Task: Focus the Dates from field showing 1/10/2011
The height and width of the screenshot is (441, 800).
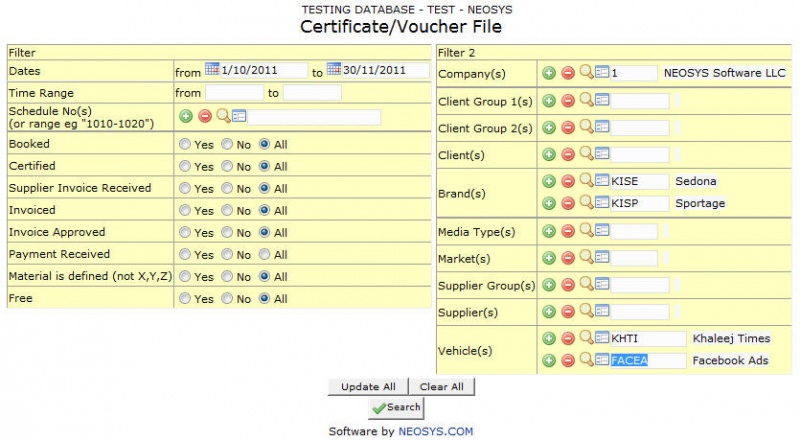Action: click(264, 70)
